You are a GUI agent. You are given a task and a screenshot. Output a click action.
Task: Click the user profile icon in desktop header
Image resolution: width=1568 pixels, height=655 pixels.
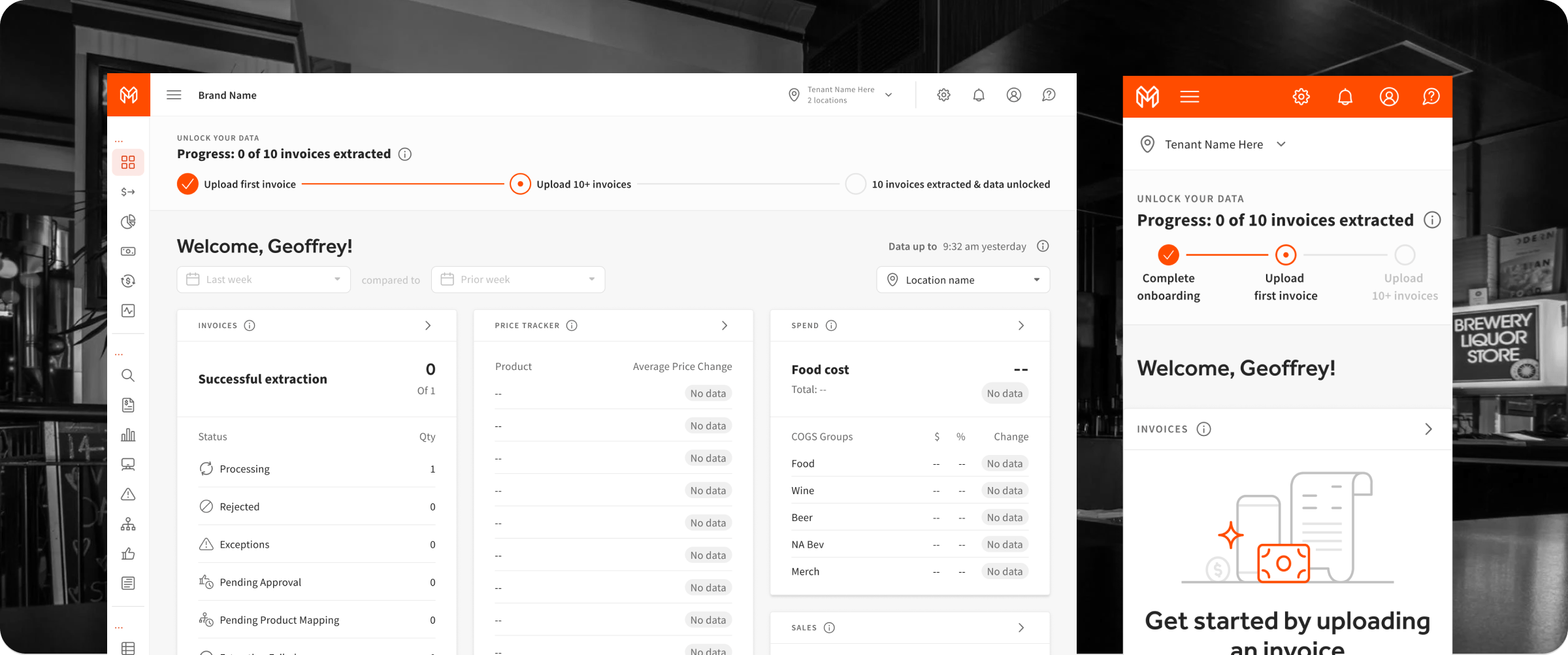1013,95
